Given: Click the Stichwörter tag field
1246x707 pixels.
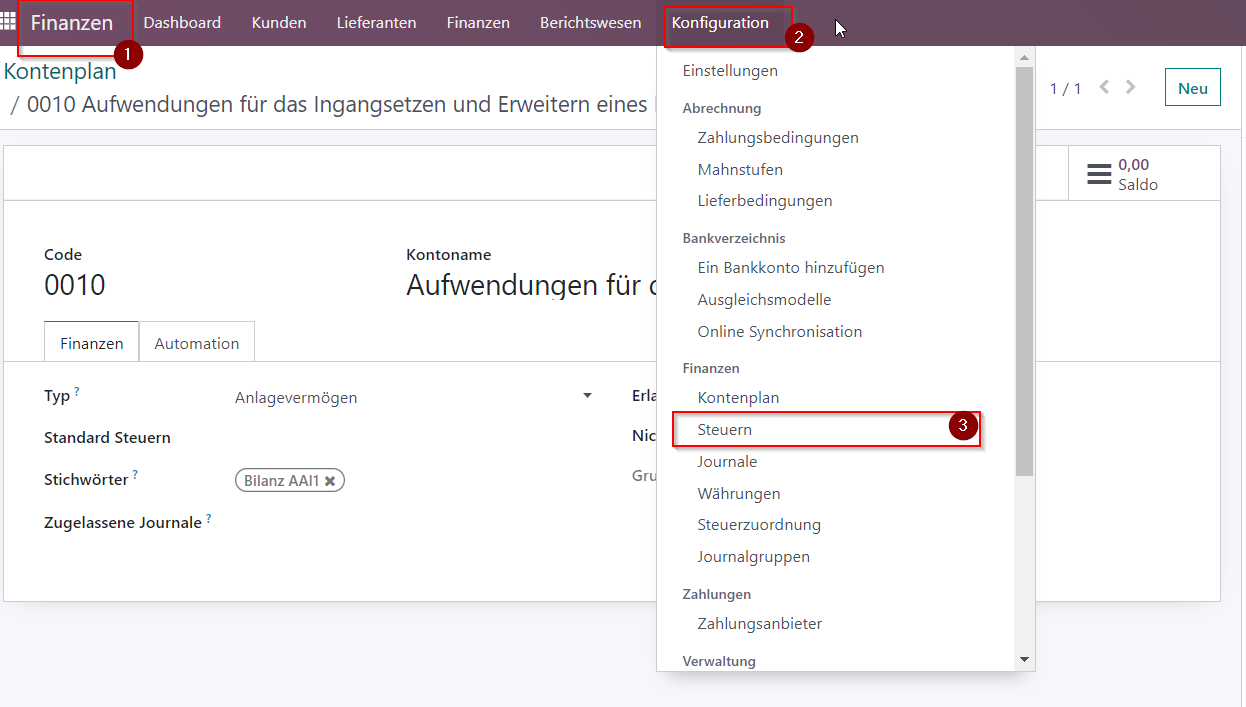Looking at the screenshot, I should pyautogui.click(x=414, y=481).
